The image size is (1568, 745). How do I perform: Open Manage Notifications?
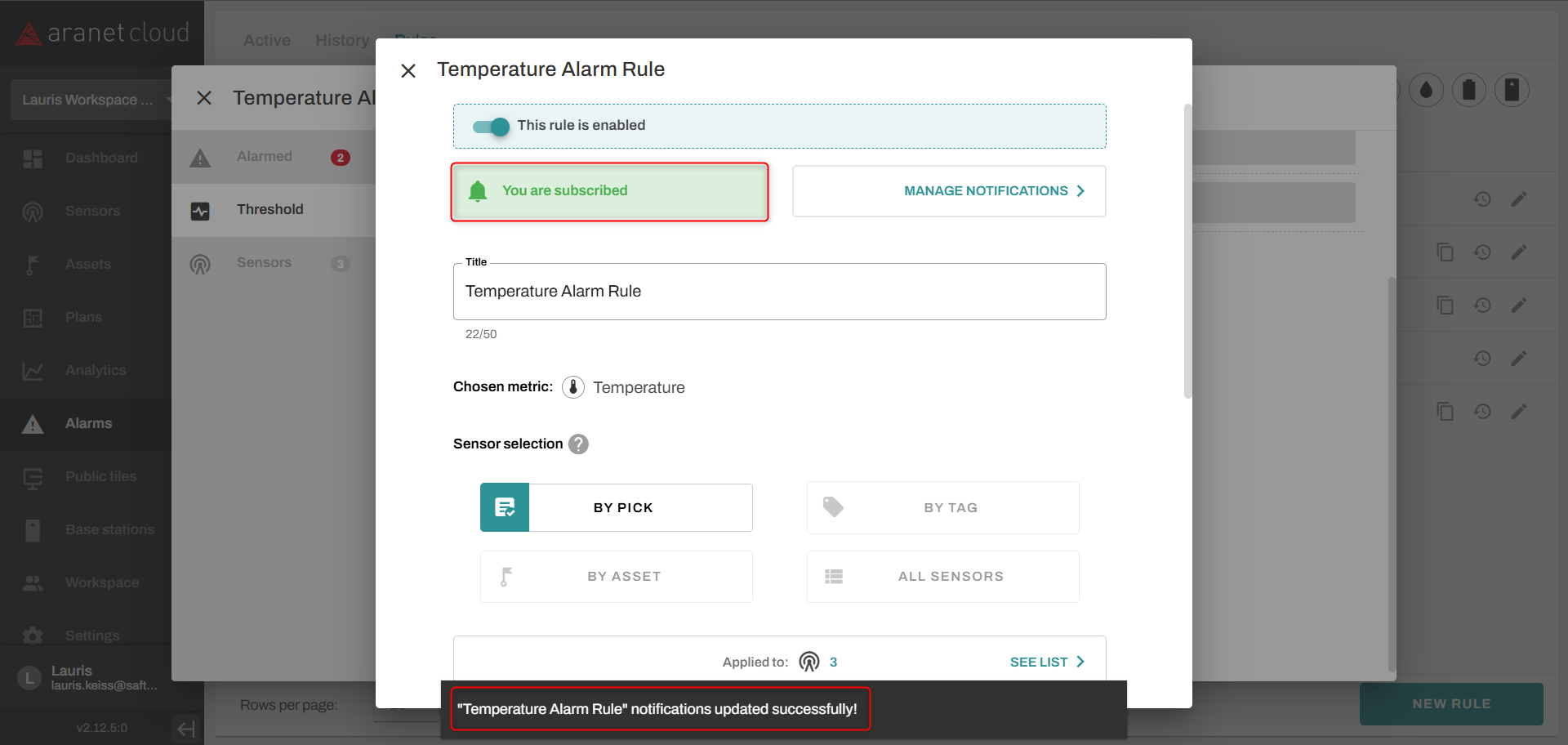coord(949,191)
